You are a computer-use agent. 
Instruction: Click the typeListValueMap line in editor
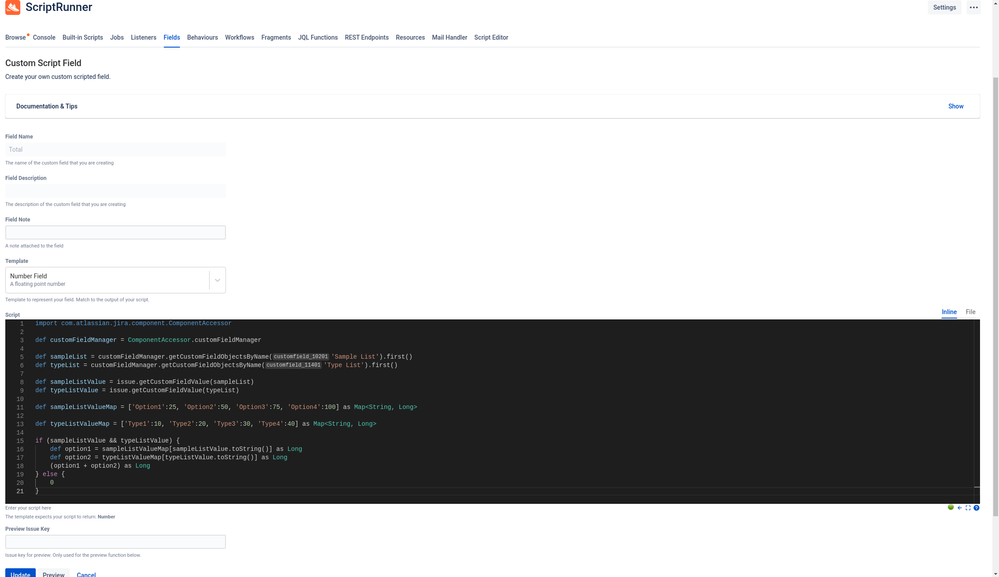206,424
